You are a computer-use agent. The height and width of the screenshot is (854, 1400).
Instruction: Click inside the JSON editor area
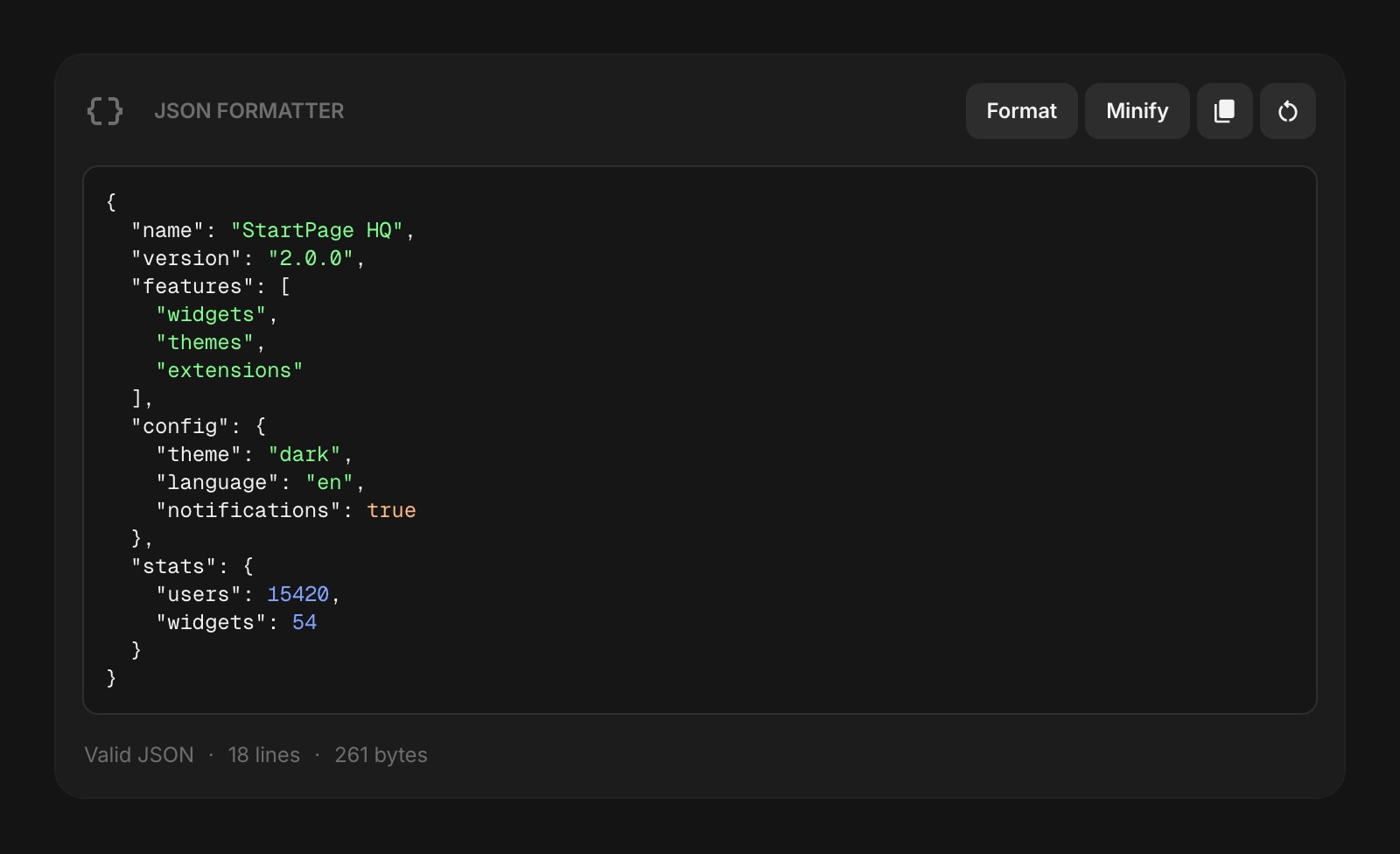[700, 437]
